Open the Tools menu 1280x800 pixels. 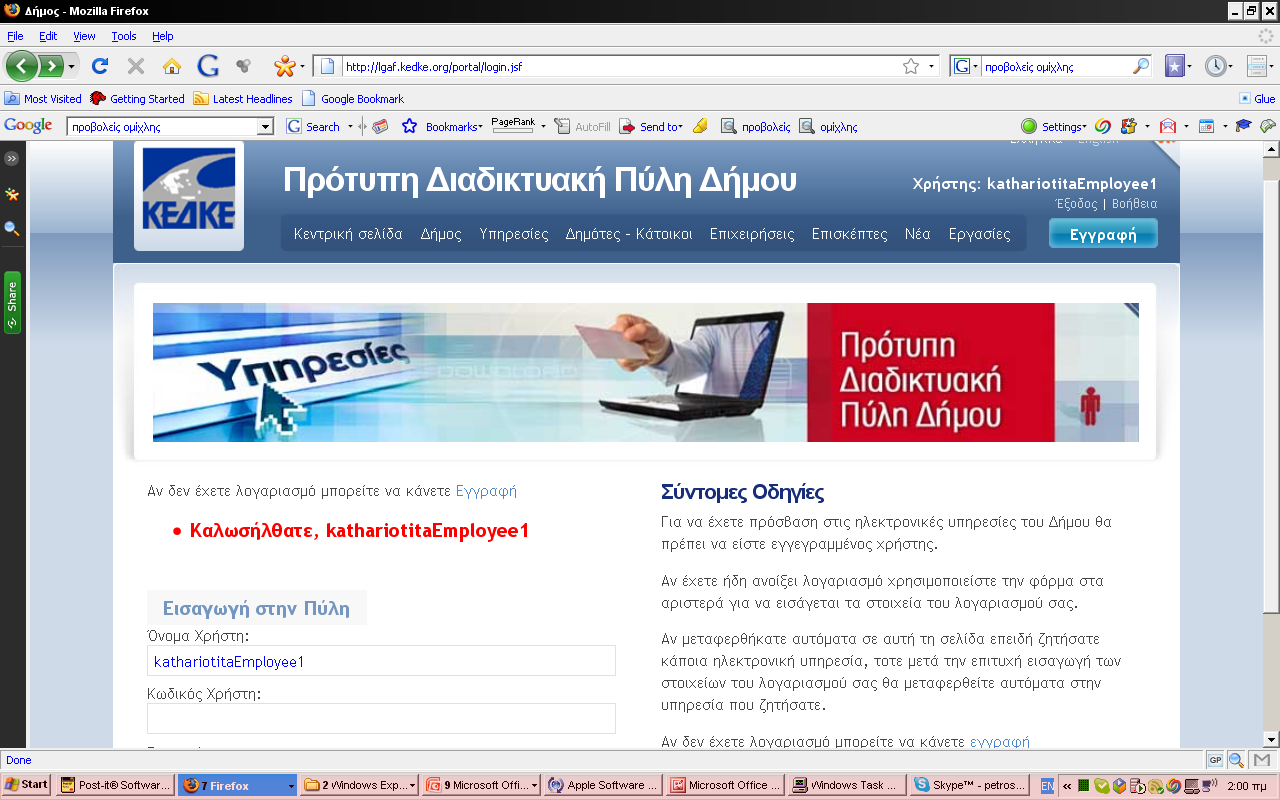pos(124,36)
